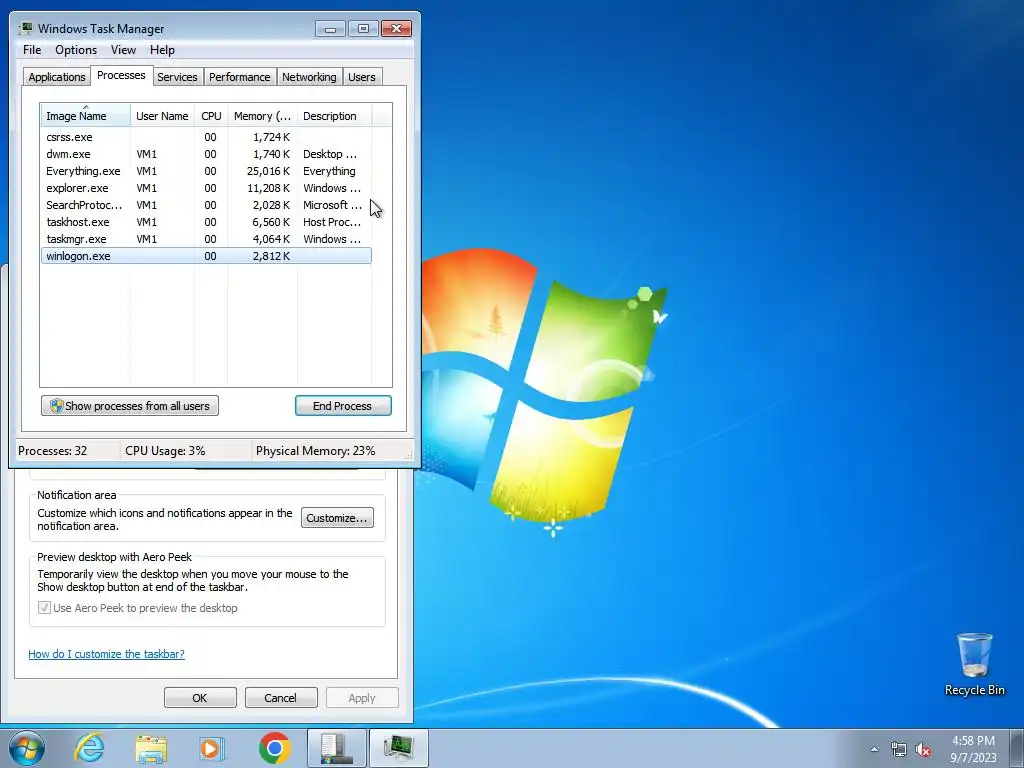Click Processes: 32 status text
Image resolution: width=1024 pixels, height=768 pixels.
[x=52, y=451]
